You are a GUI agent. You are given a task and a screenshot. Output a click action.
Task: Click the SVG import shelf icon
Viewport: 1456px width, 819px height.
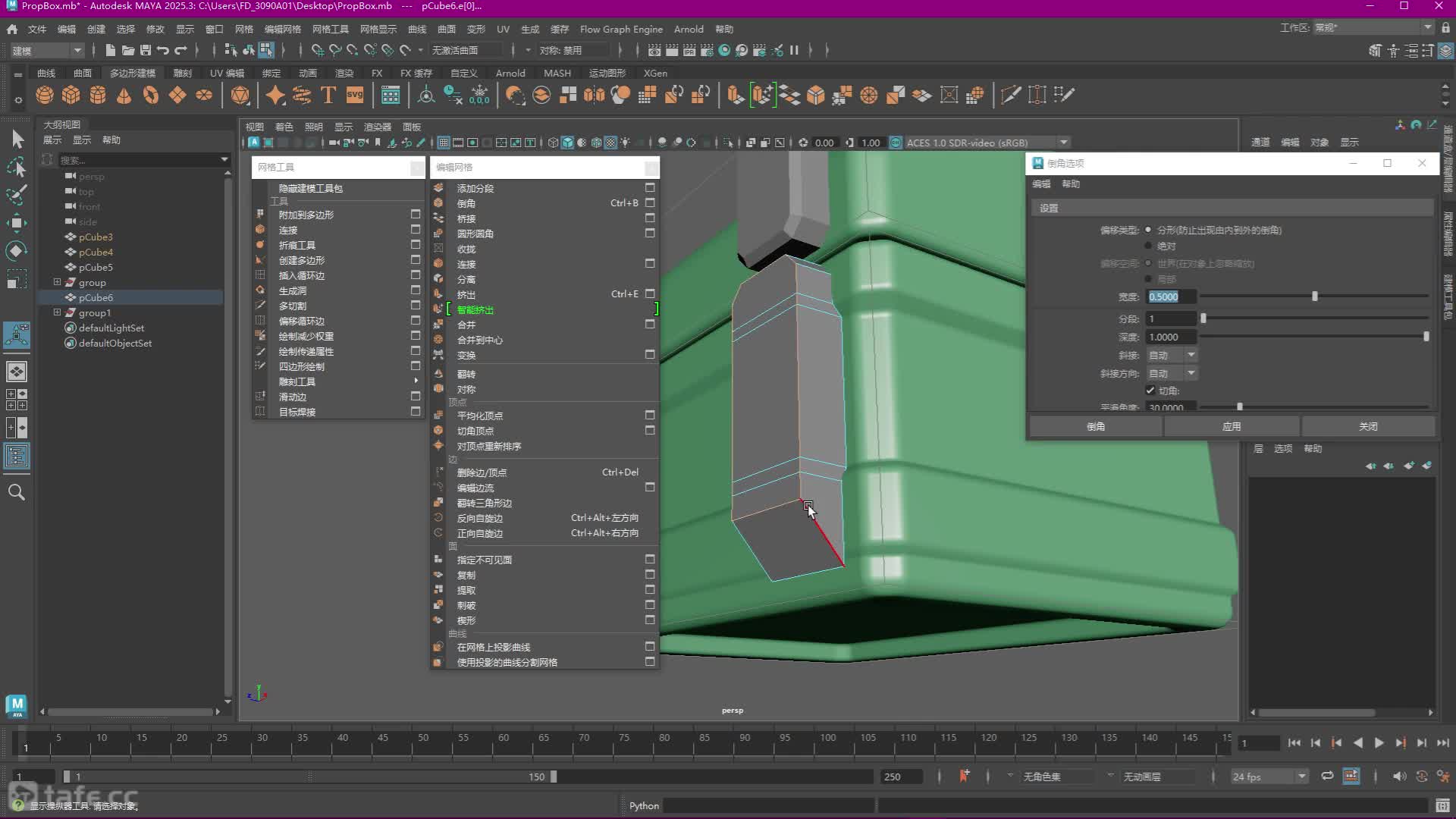point(355,96)
